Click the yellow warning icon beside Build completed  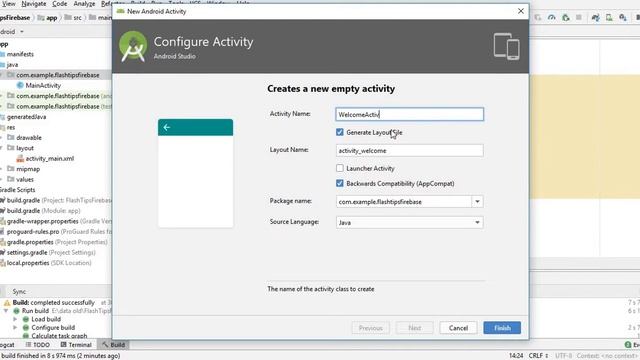pyautogui.click(x=7, y=303)
